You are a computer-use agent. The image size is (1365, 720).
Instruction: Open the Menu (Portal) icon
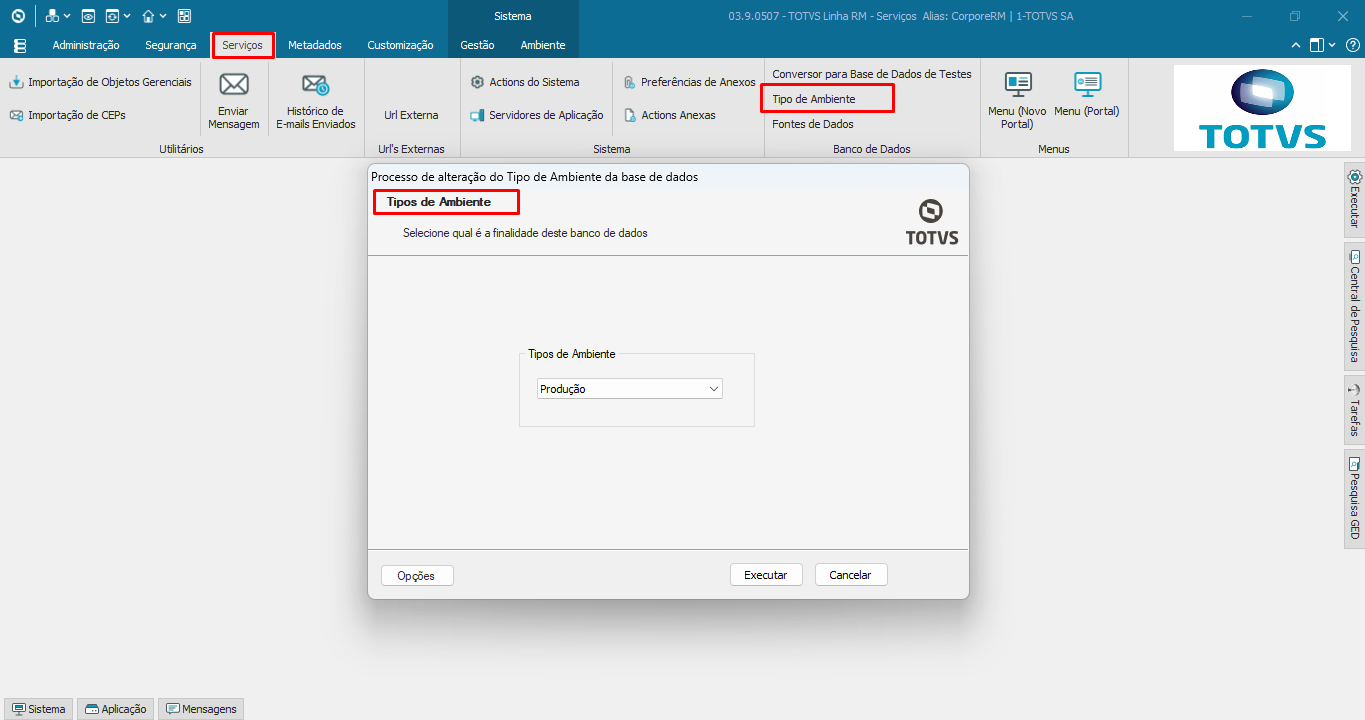1086,84
